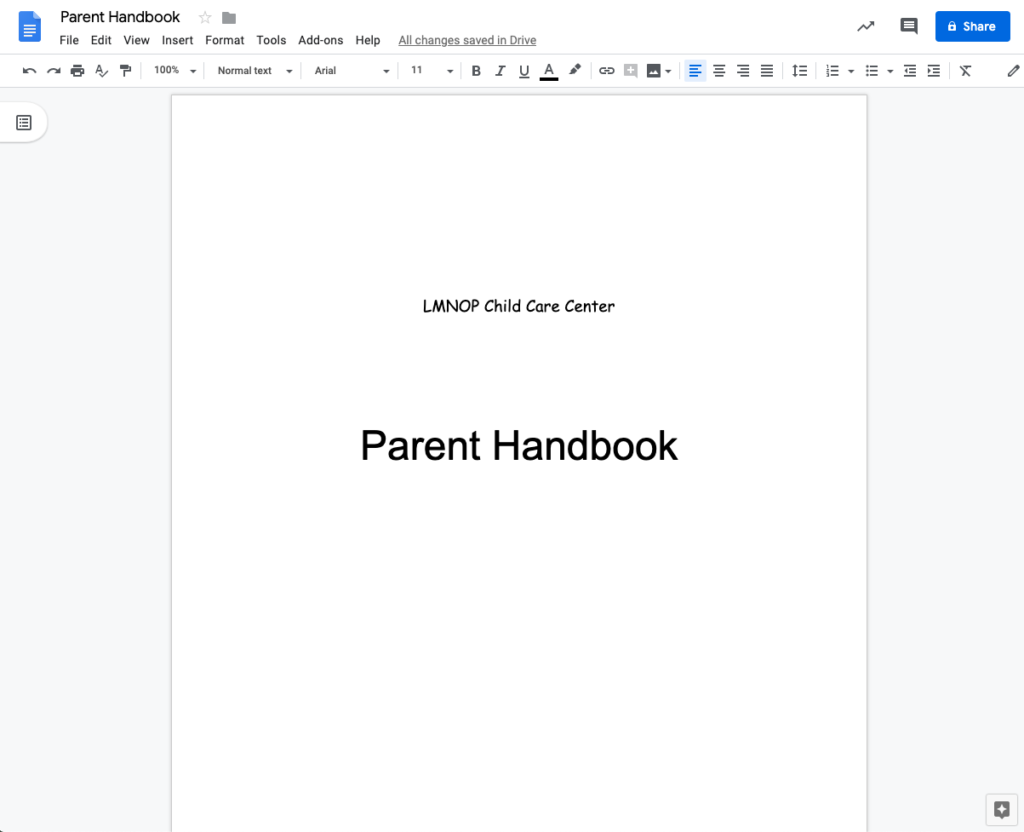Screen dimensions: 1024x832
Task: Select Right align
Action: click(x=743, y=71)
